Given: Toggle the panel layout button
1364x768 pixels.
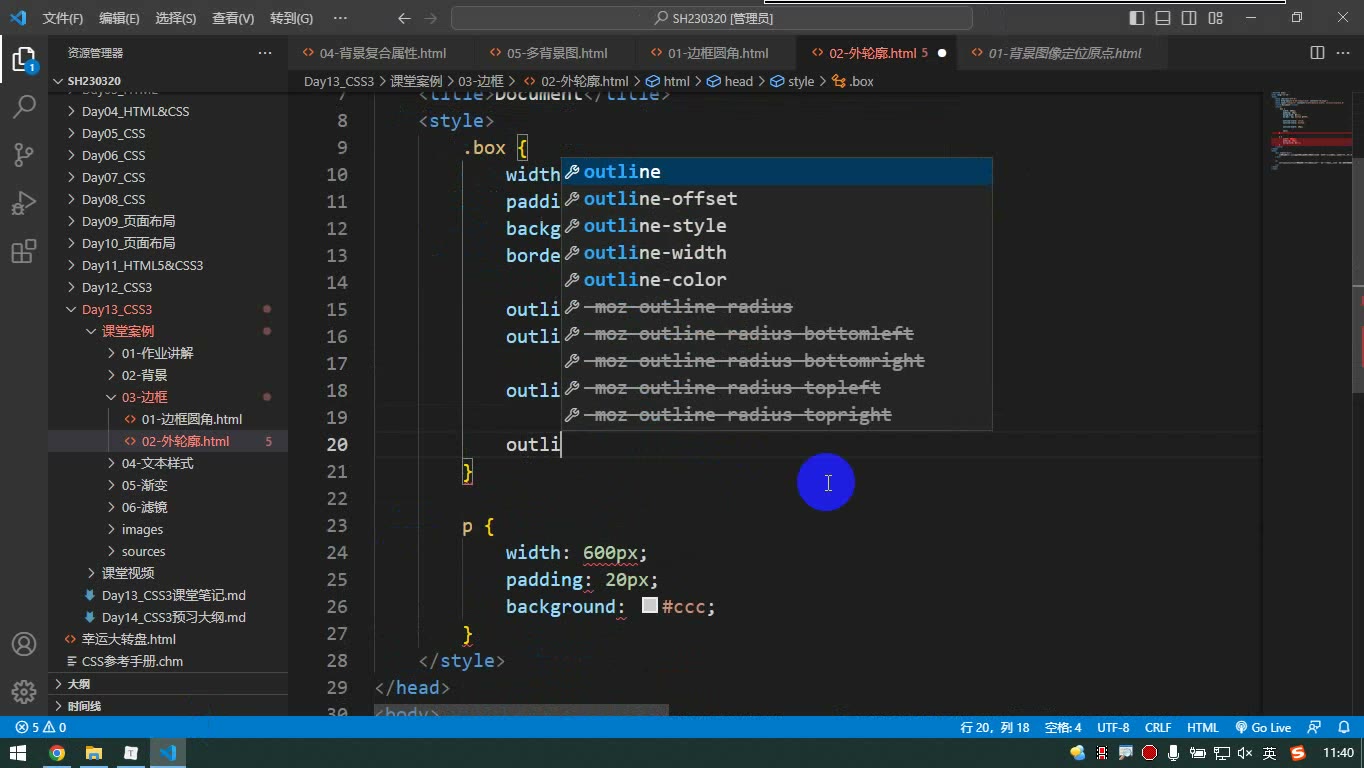Looking at the screenshot, I should pos(1163,18).
